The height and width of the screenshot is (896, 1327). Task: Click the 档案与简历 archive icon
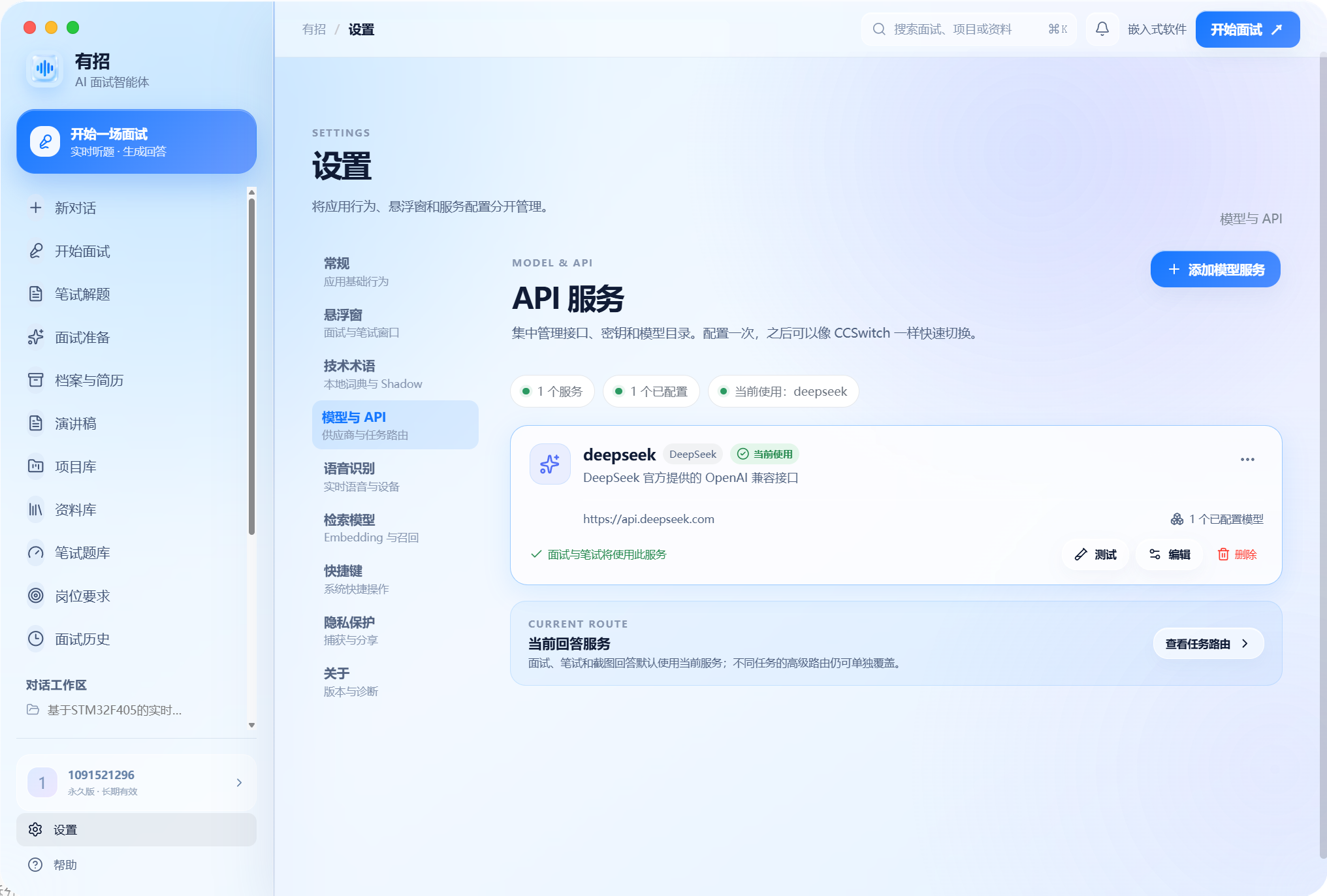tap(36, 380)
